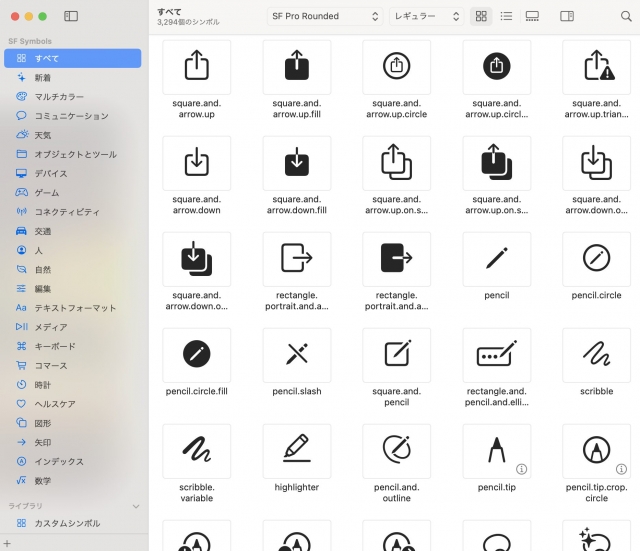Select the outlined arrow.down on stacked squares symbol
640x551 pixels.
click(596, 163)
